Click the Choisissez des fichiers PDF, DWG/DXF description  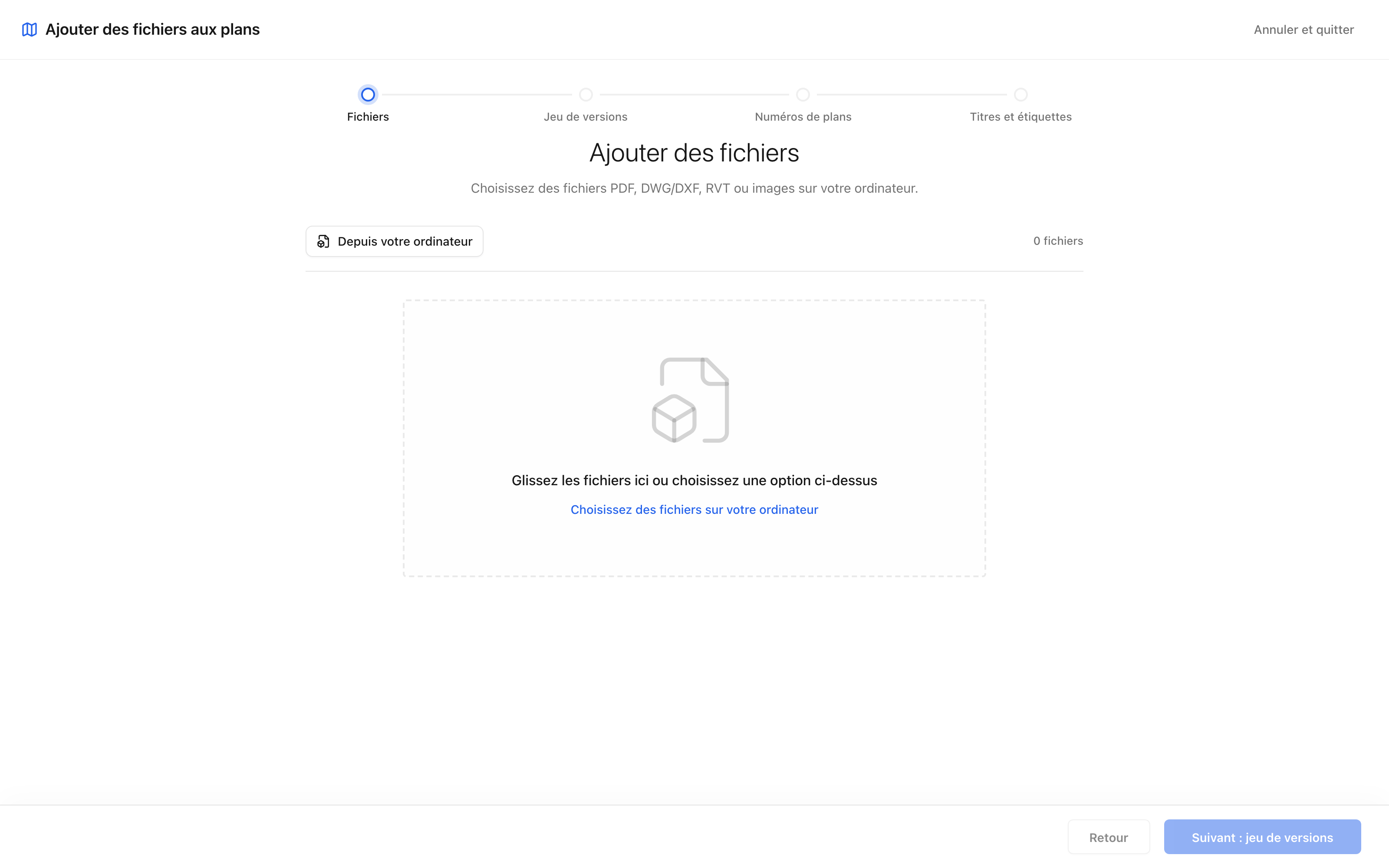[694, 188]
